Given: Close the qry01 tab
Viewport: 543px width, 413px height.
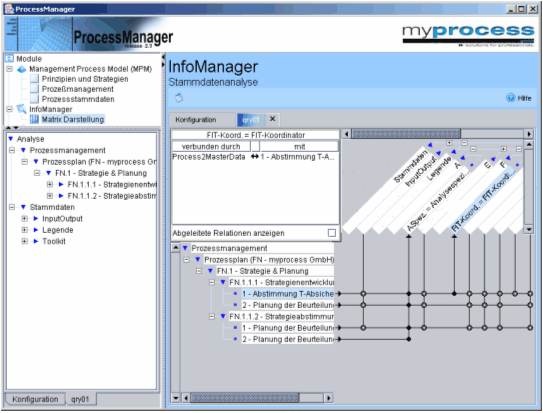Looking at the screenshot, I should [x=273, y=119].
